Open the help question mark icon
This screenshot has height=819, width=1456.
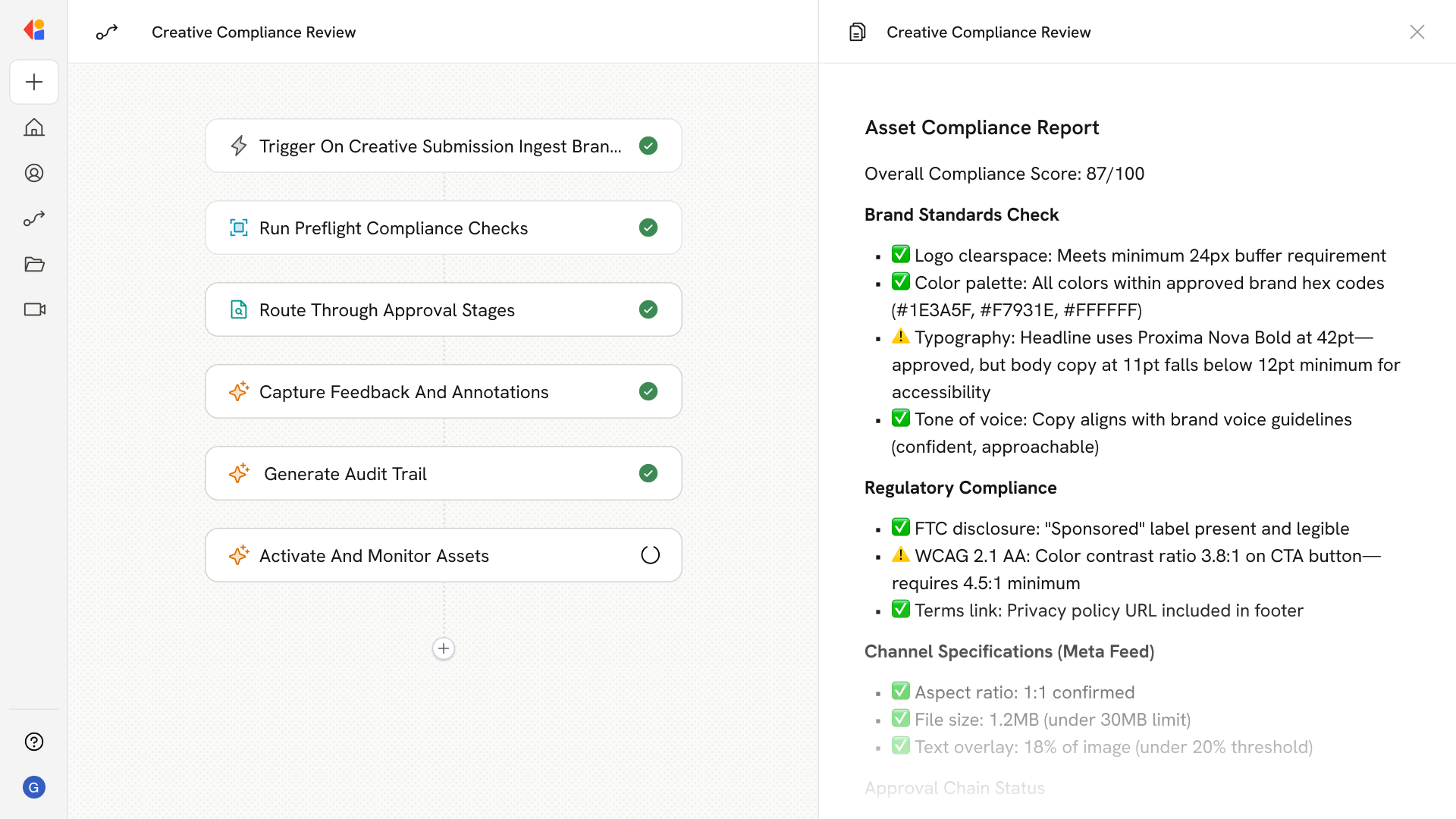point(34,742)
